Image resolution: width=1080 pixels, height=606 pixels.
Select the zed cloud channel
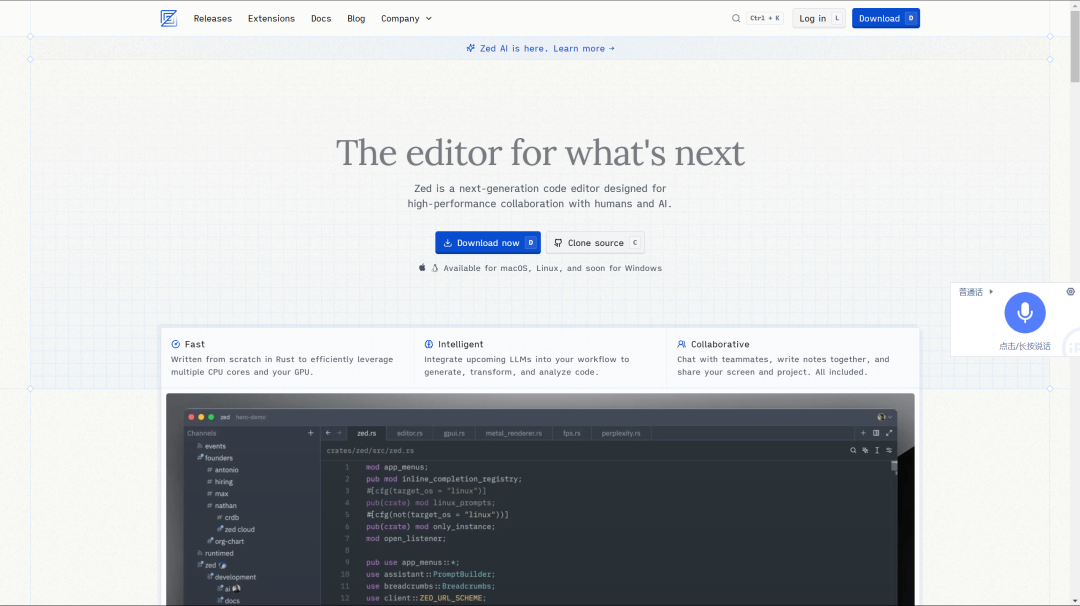[239, 530]
